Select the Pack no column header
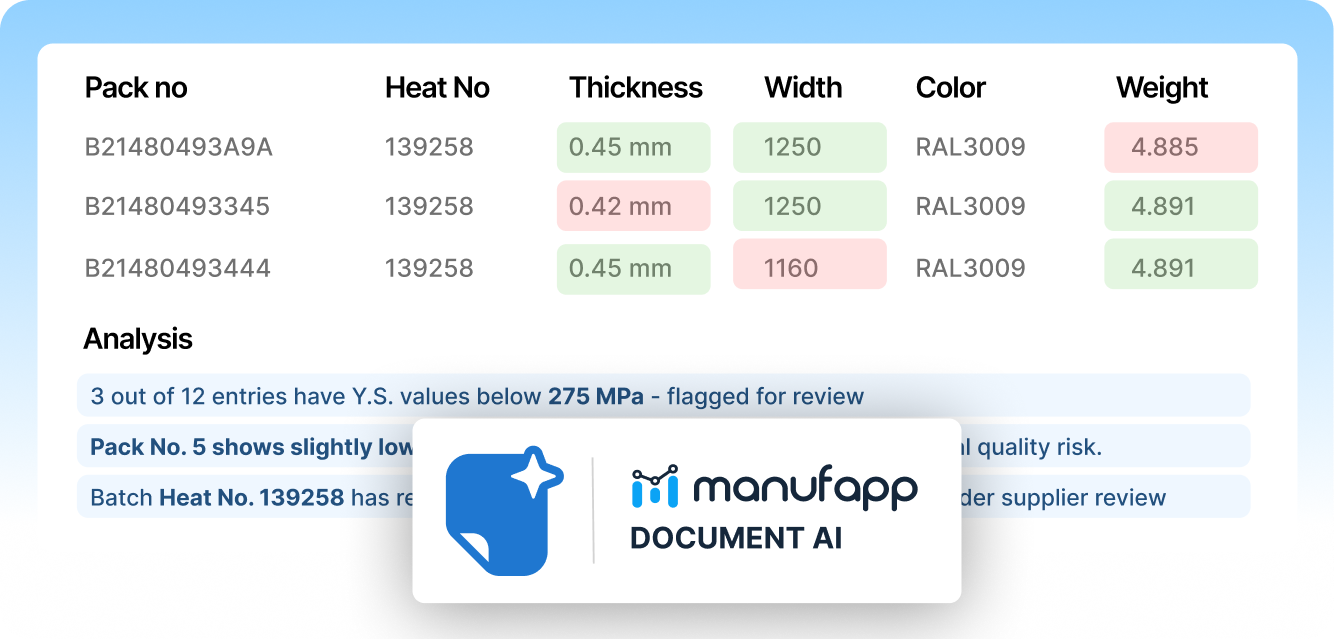This screenshot has height=639, width=1334. click(136, 88)
